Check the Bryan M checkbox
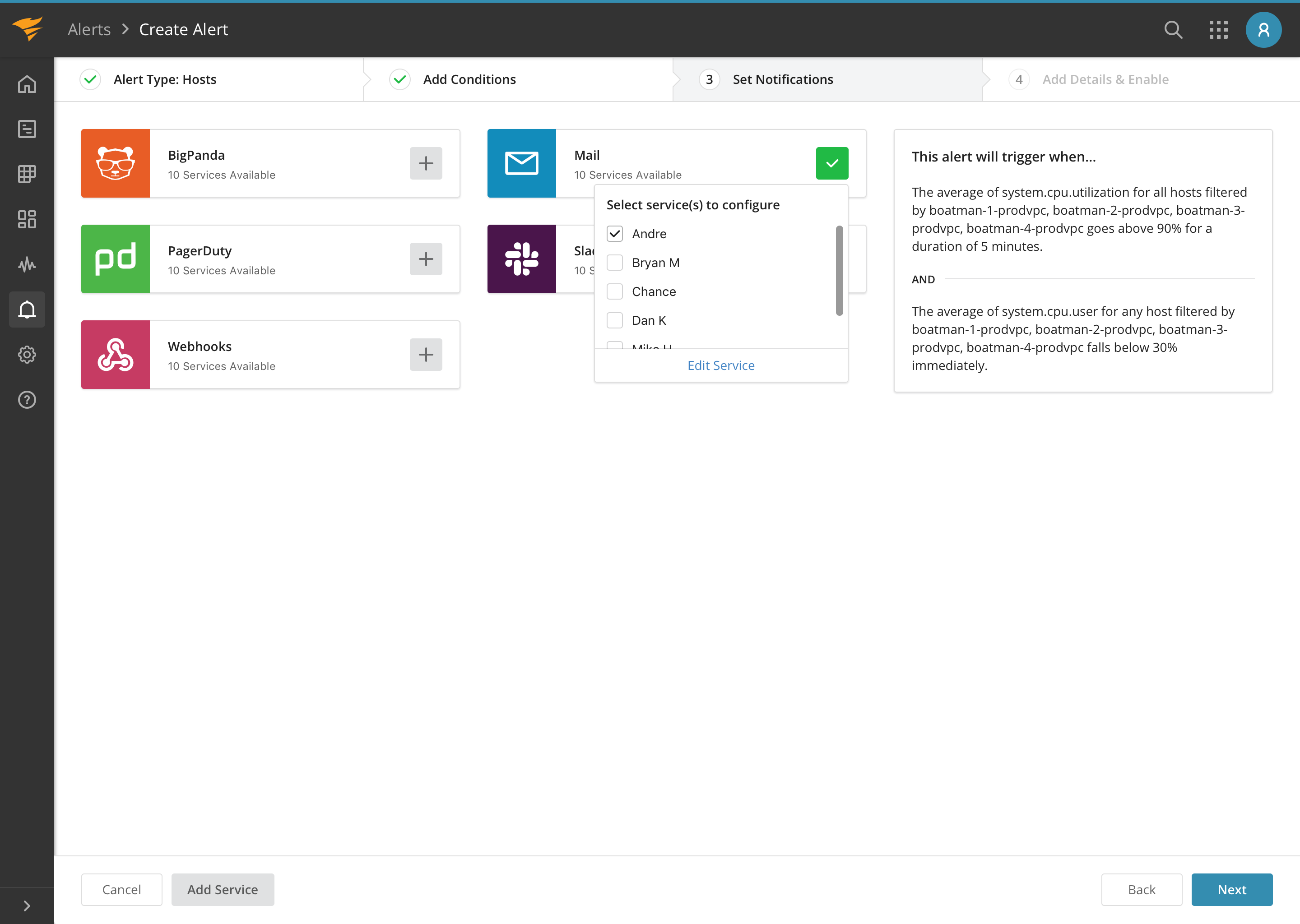Viewport: 1300px width, 924px height. [x=615, y=263]
